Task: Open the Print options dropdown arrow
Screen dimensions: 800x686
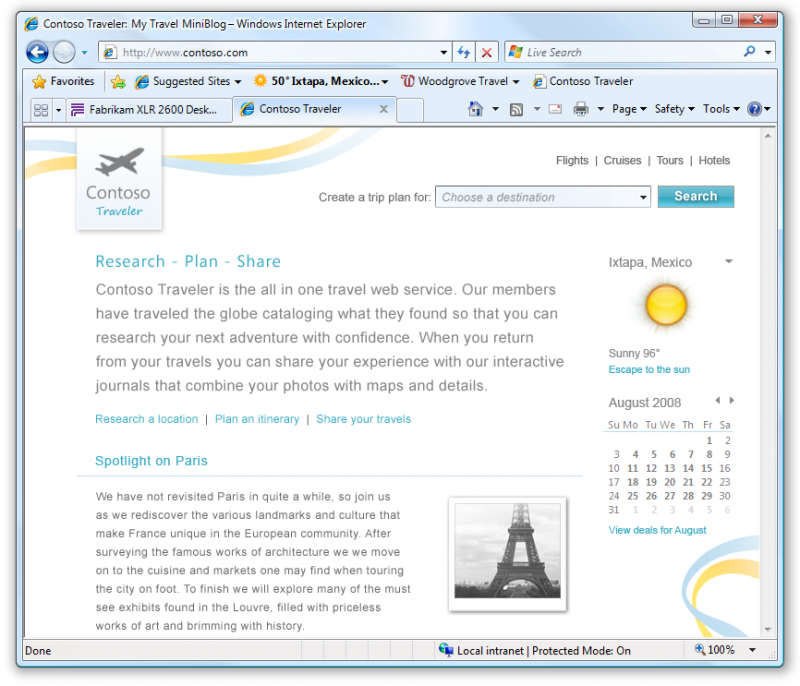Action: coord(601,109)
